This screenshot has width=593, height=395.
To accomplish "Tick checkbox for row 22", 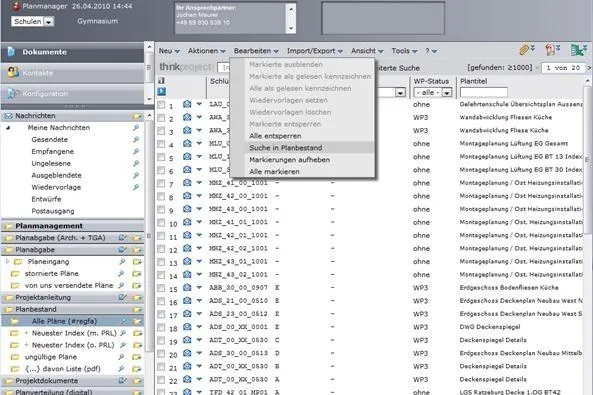I will coord(161,380).
